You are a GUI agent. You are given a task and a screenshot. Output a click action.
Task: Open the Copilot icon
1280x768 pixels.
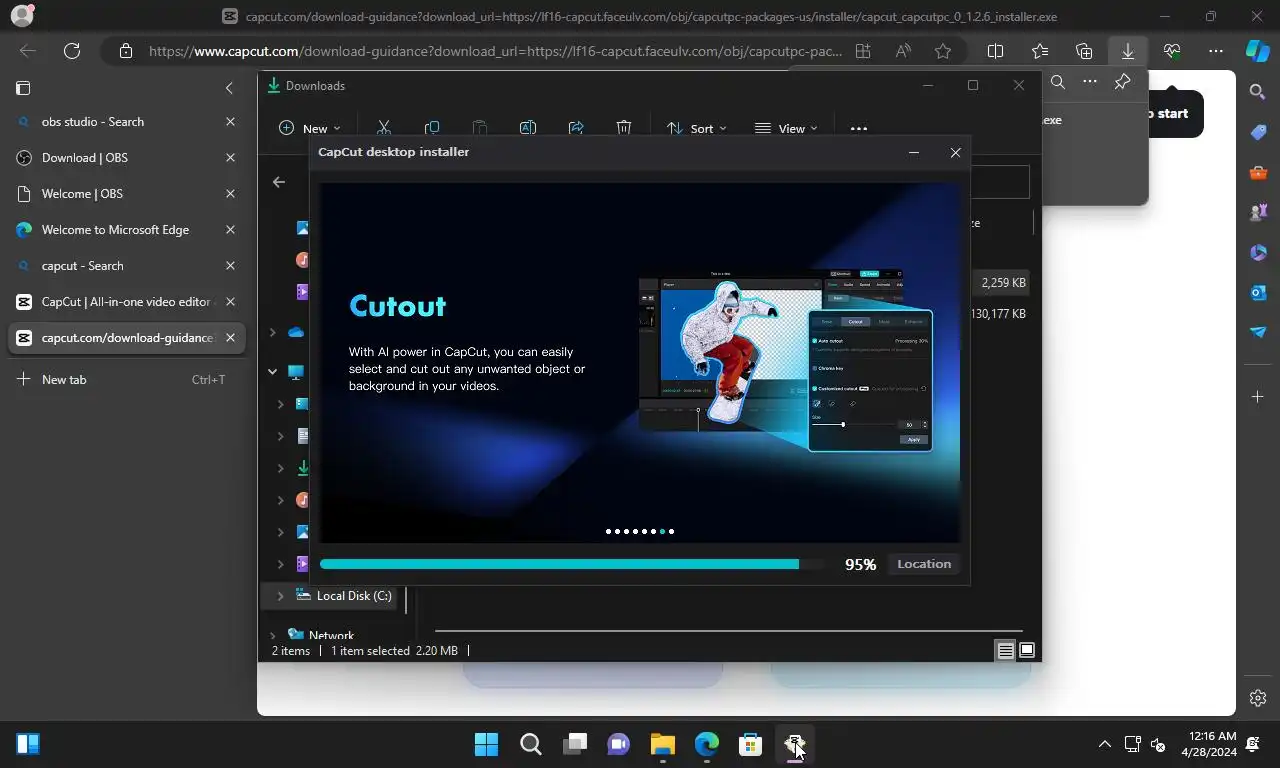click(1258, 51)
